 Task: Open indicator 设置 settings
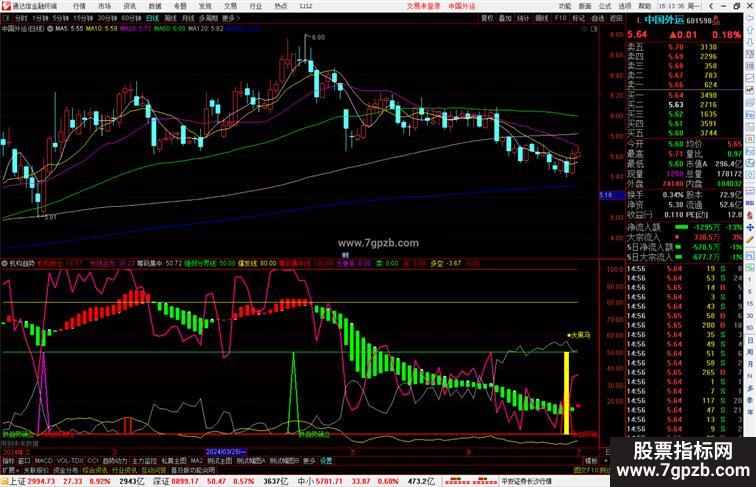(x=326, y=461)
